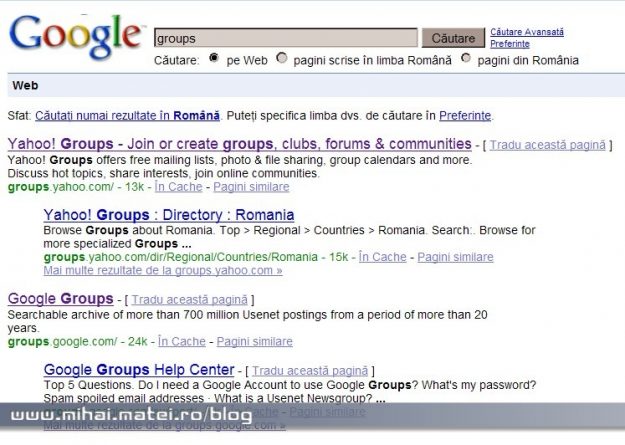Click 'Tradu această pagină' for Yahoo! Groups
The image size is (625, 445).
(x=548, y=145)
